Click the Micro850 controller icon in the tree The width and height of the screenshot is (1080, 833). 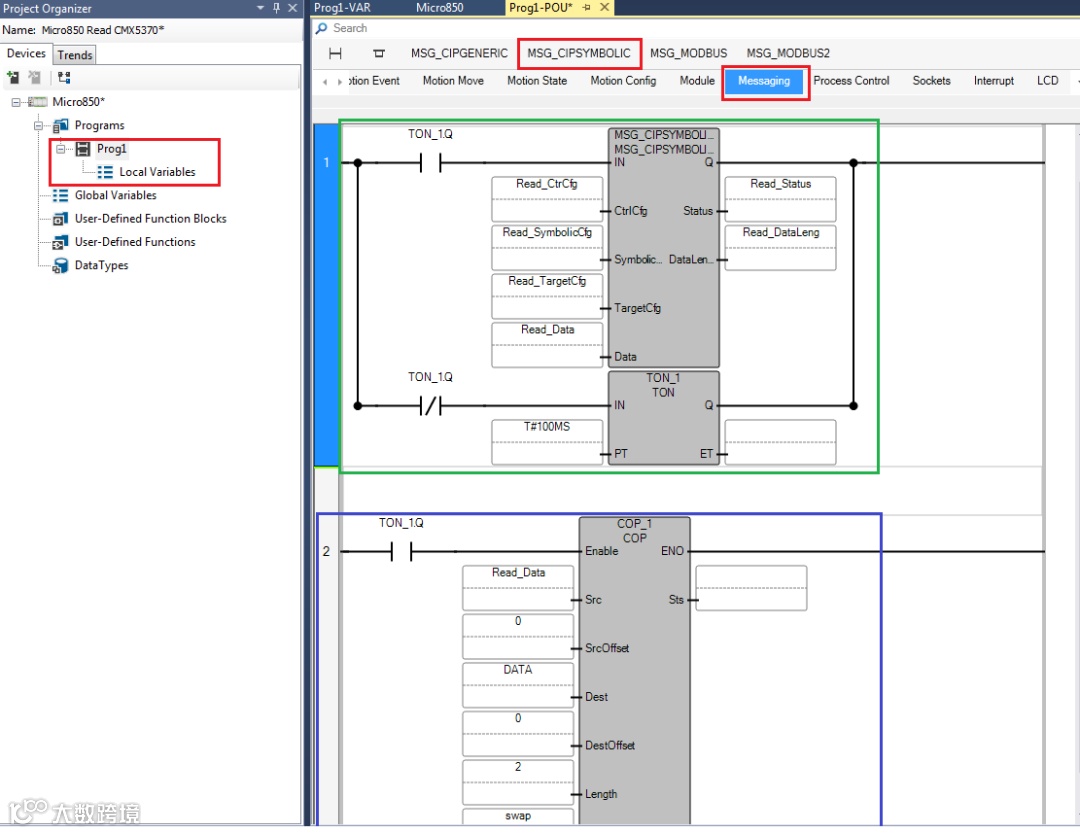pos(37,102)
